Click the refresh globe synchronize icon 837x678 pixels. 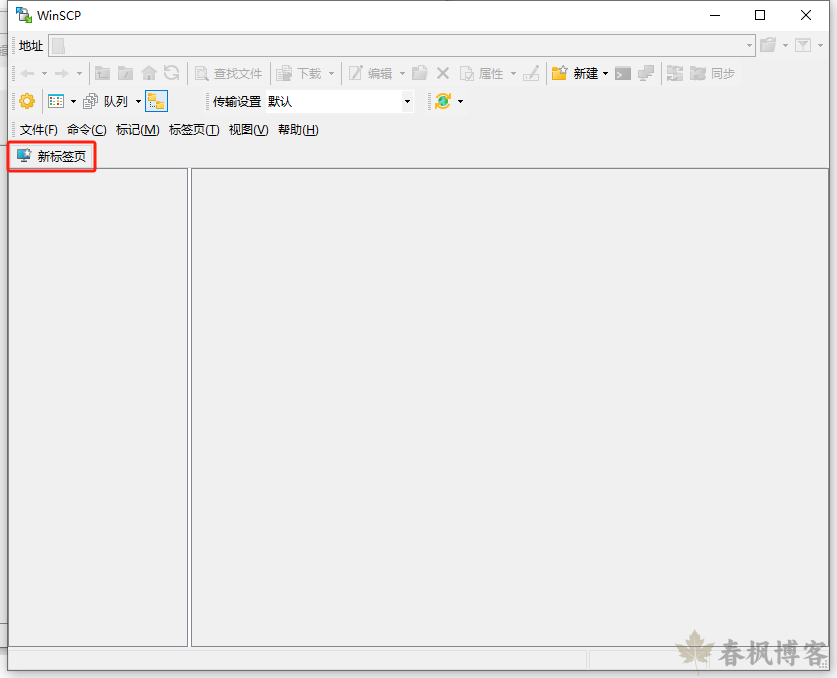coord(443,101)
